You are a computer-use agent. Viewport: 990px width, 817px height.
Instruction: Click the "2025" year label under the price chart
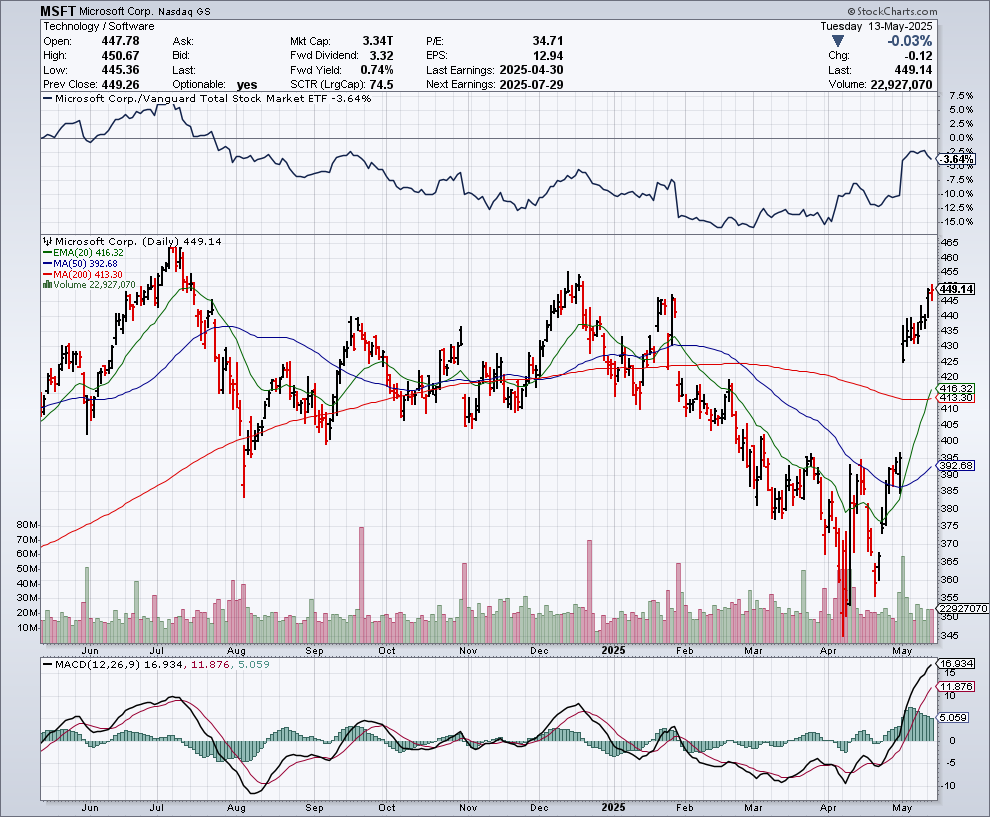(x=613, y=650)
